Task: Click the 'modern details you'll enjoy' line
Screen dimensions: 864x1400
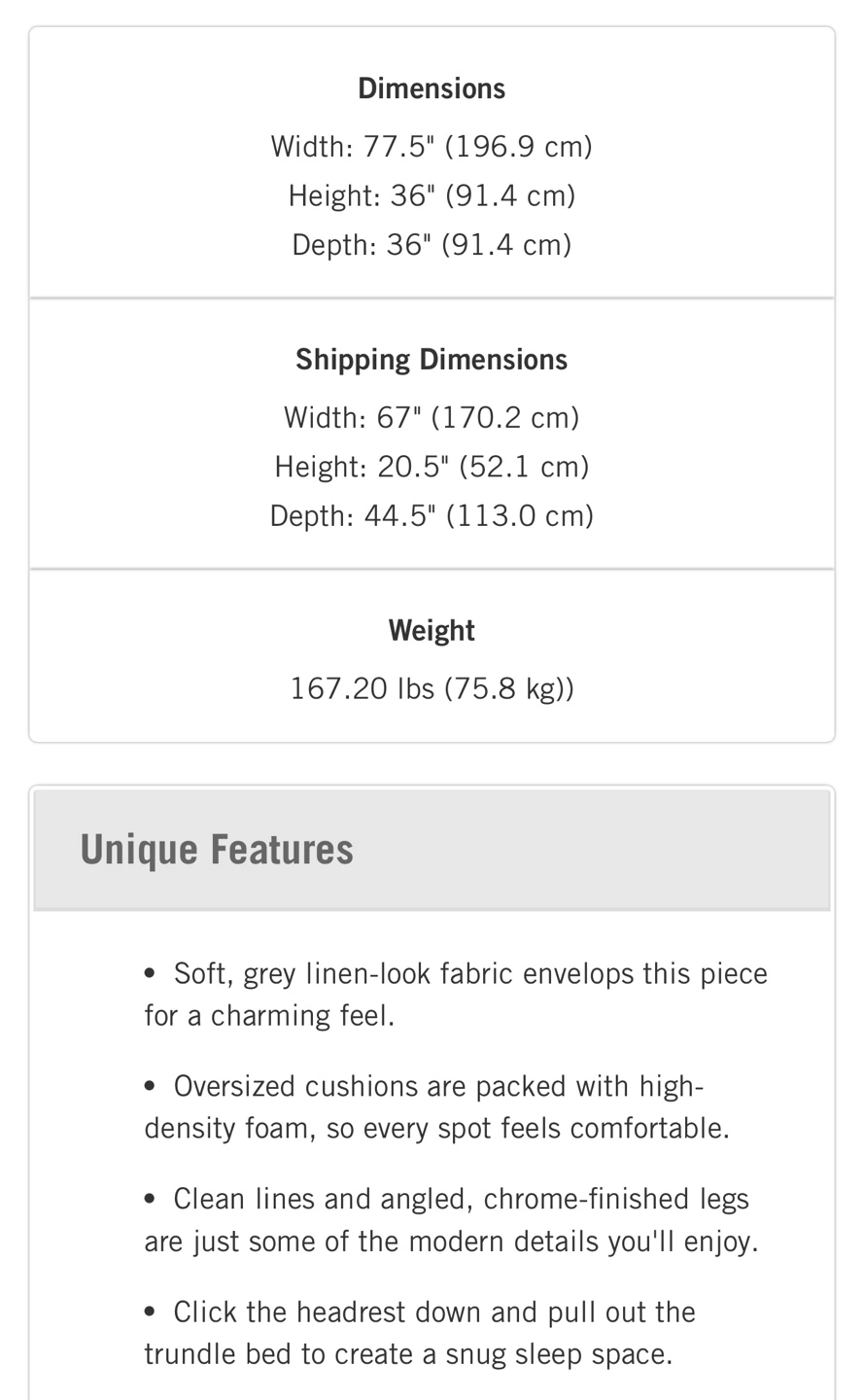Action: point(451,1242)
